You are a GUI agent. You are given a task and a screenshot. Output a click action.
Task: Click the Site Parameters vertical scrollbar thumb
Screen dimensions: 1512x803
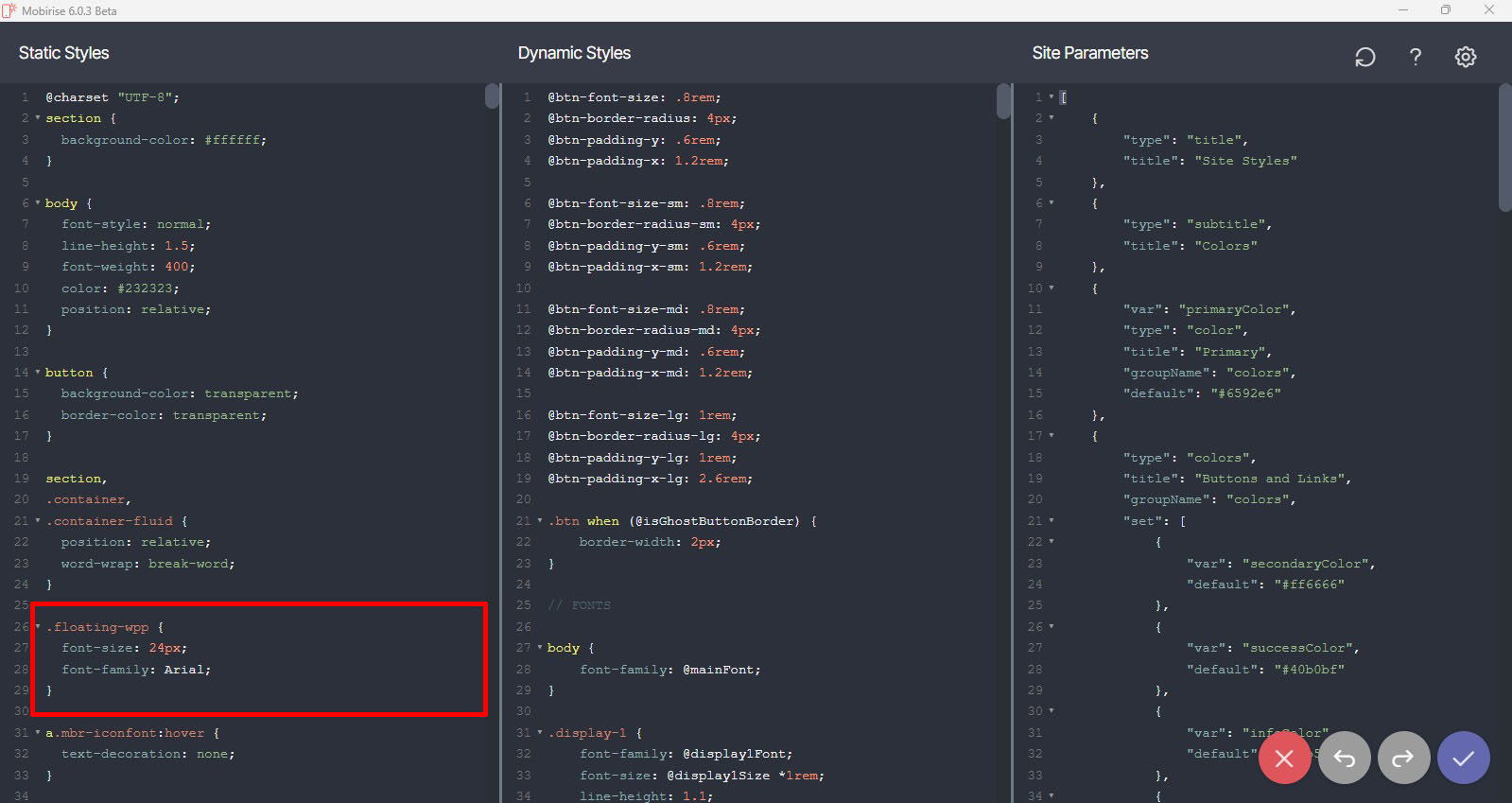[1504, 147]
